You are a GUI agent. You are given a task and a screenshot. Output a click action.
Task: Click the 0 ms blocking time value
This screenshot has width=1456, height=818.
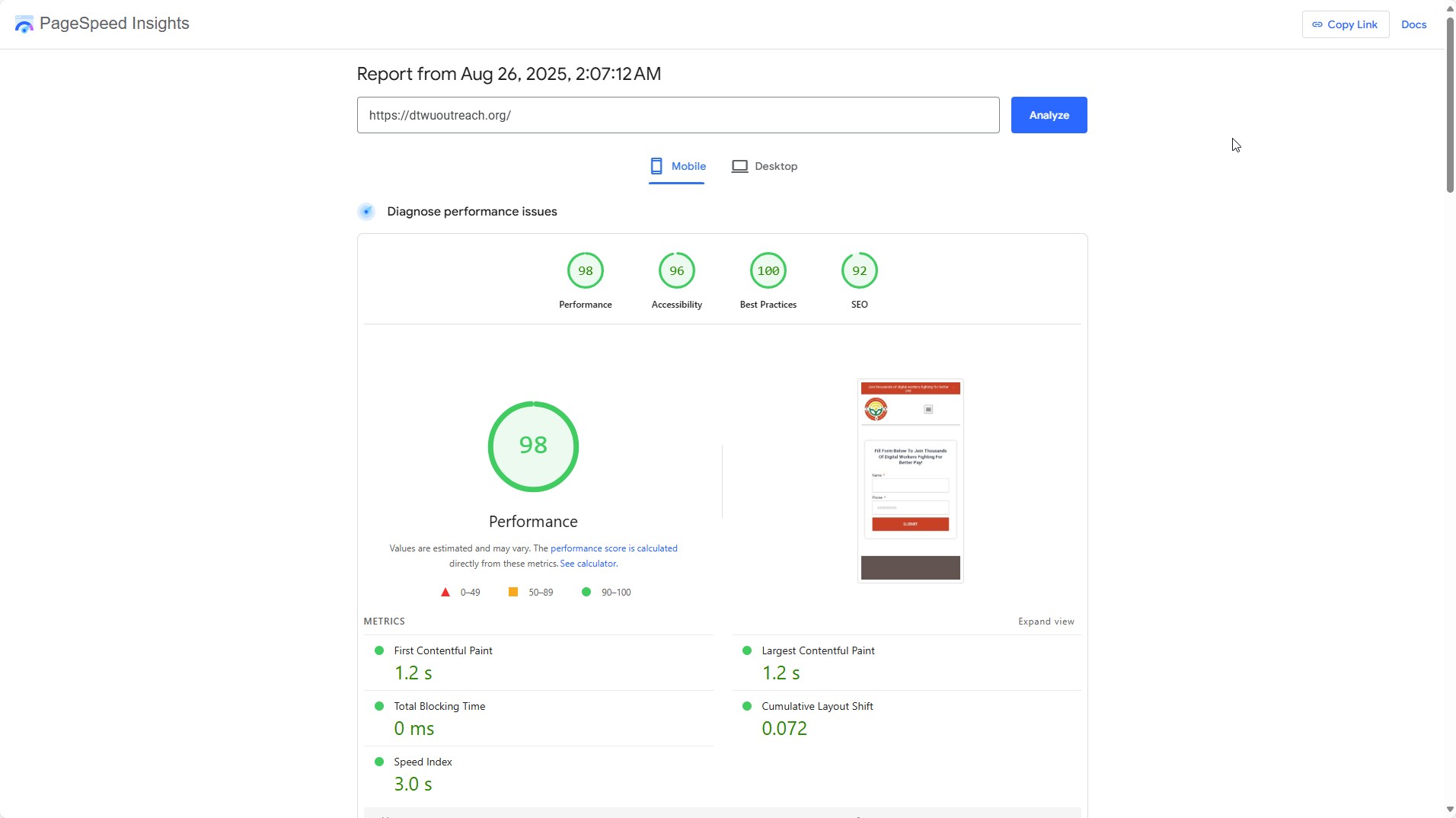pyautogui.click(x=414, y=729)
